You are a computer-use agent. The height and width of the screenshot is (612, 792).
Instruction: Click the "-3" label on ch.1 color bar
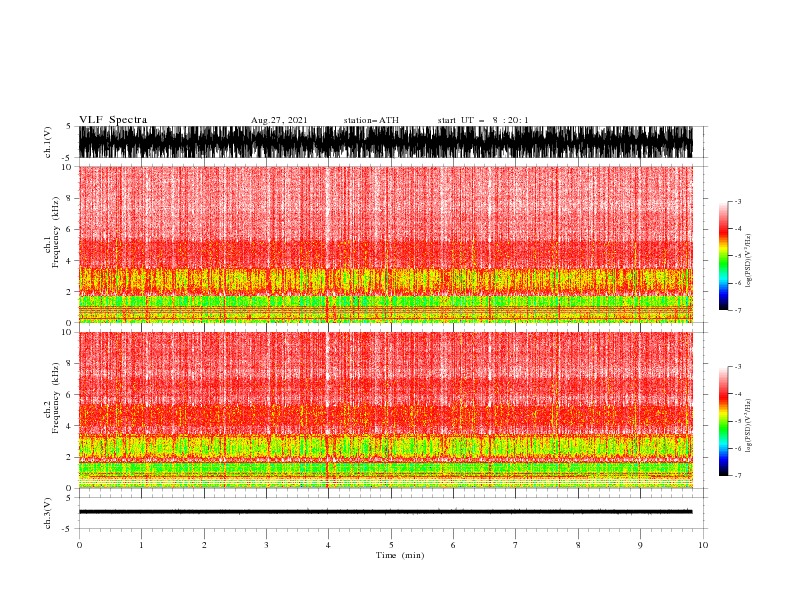click(738, 201)
